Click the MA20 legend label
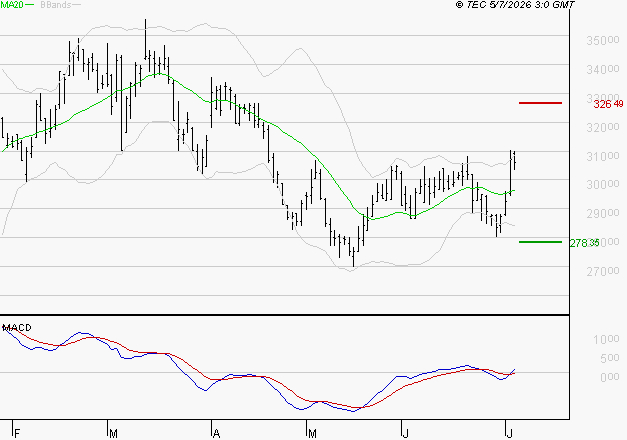 coord(12,5)
